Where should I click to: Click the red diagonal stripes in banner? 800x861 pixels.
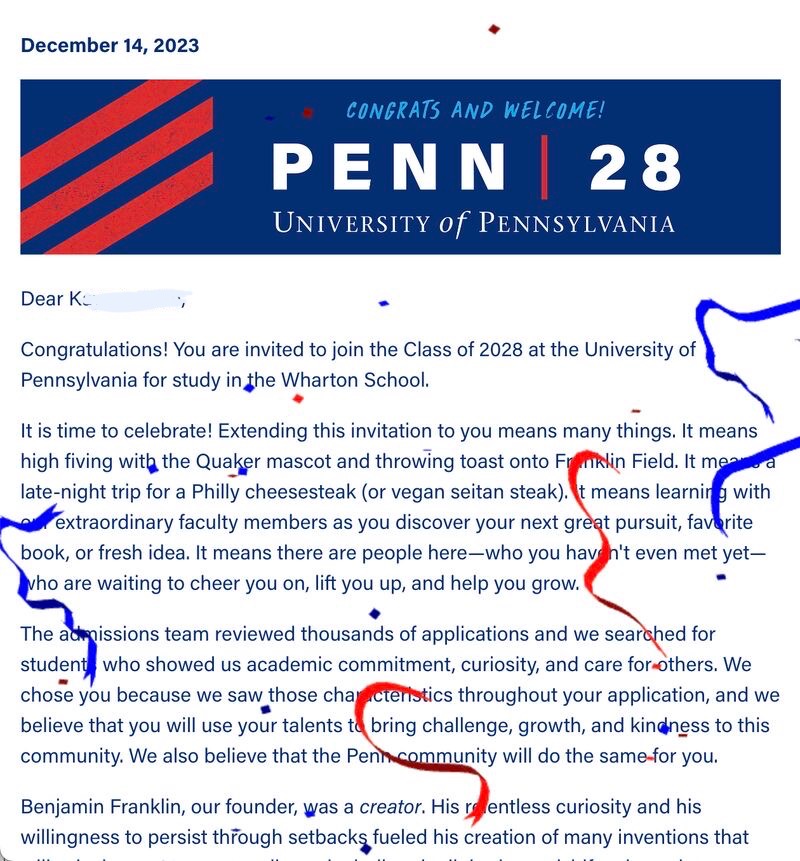point(117,165)
